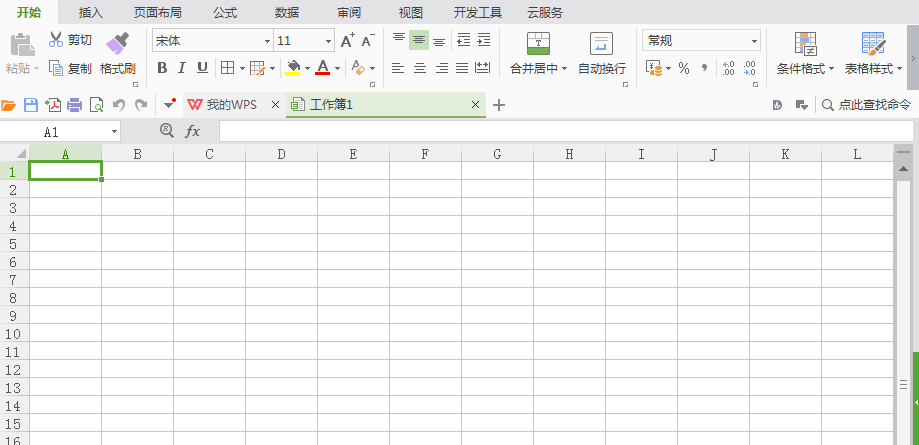This screenshot has height=445, width=919.
Task: Click the Print icon in quick toolbar
Action: pos(74,105)
